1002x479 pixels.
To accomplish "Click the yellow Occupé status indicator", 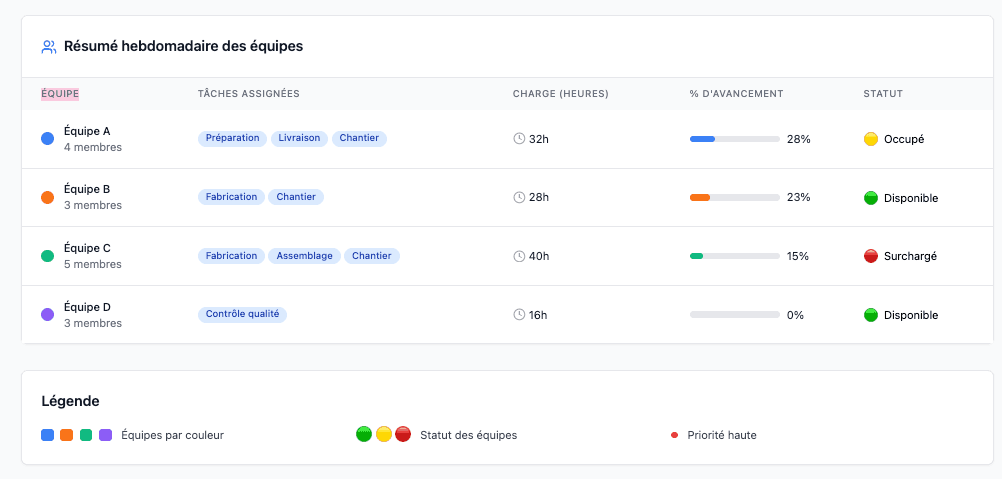I will pos(870,139).
